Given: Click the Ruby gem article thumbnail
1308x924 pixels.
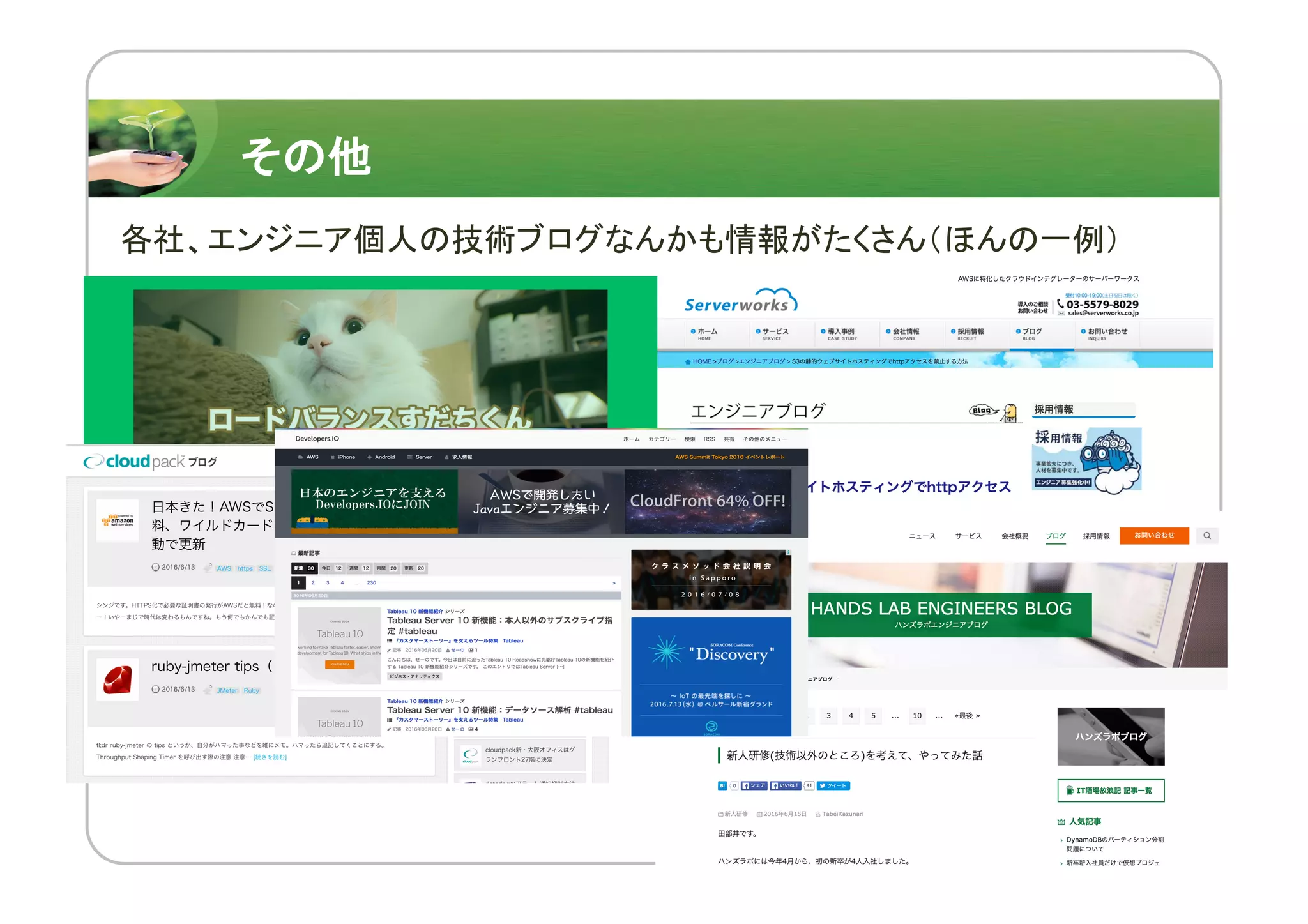Looking at the screenshot, I should click(x=118, y=679).
